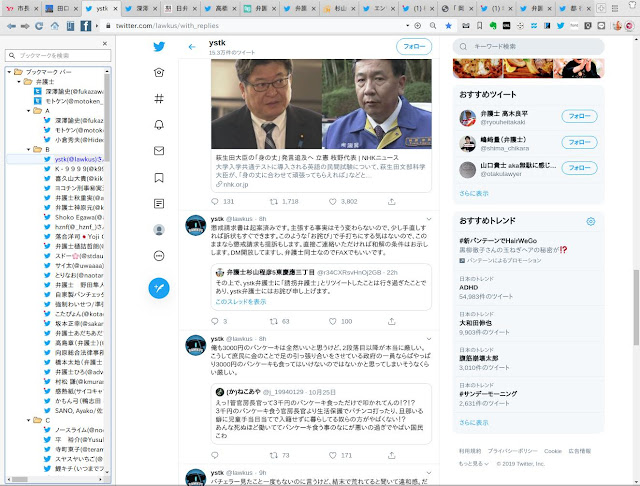Open menu chevron on pancake tweet
Viewport: 640px width, 486px height.
click(429, 339)
